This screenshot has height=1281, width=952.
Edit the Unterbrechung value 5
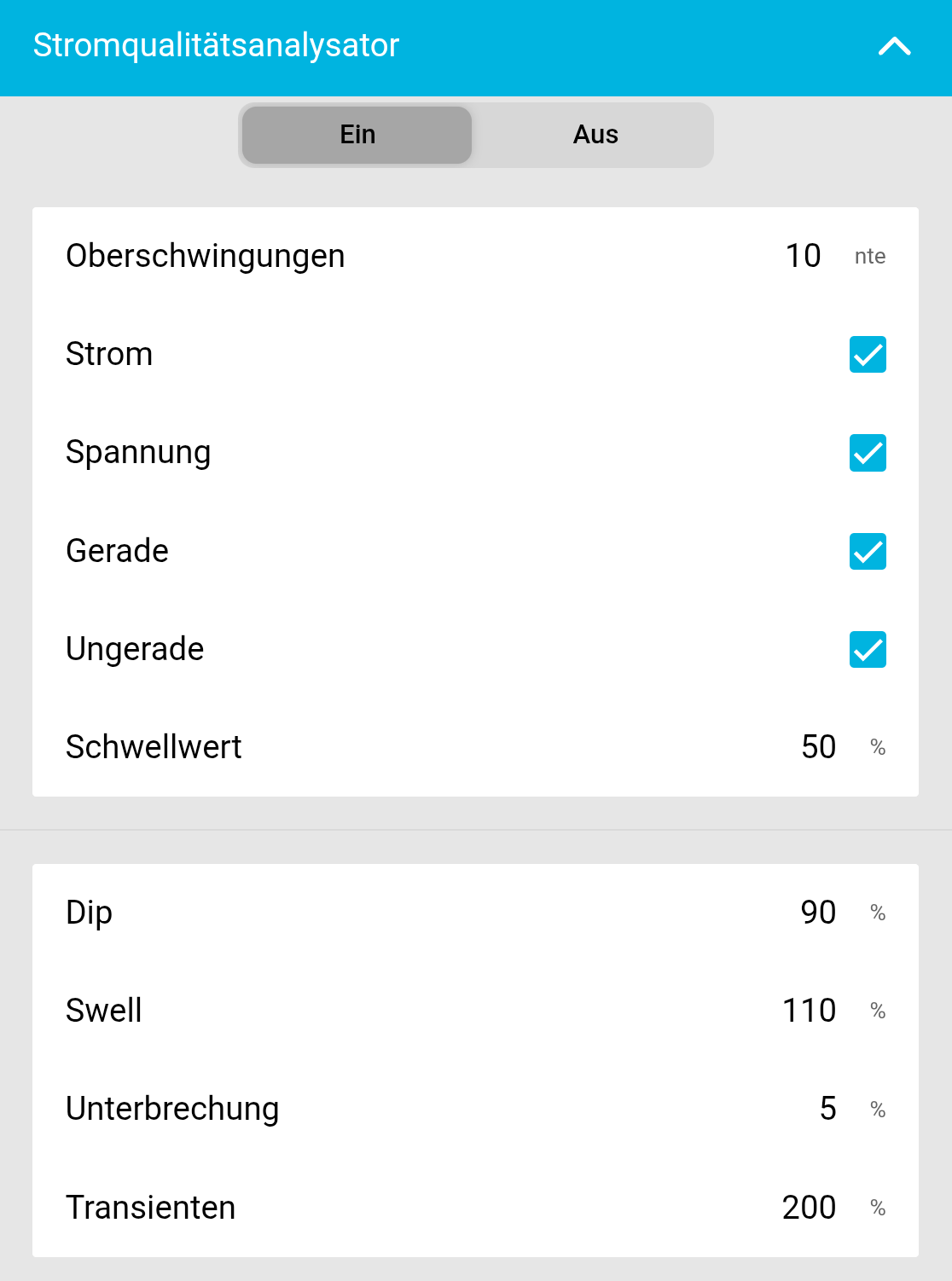pyautogui.click(x=827, y=1109)
